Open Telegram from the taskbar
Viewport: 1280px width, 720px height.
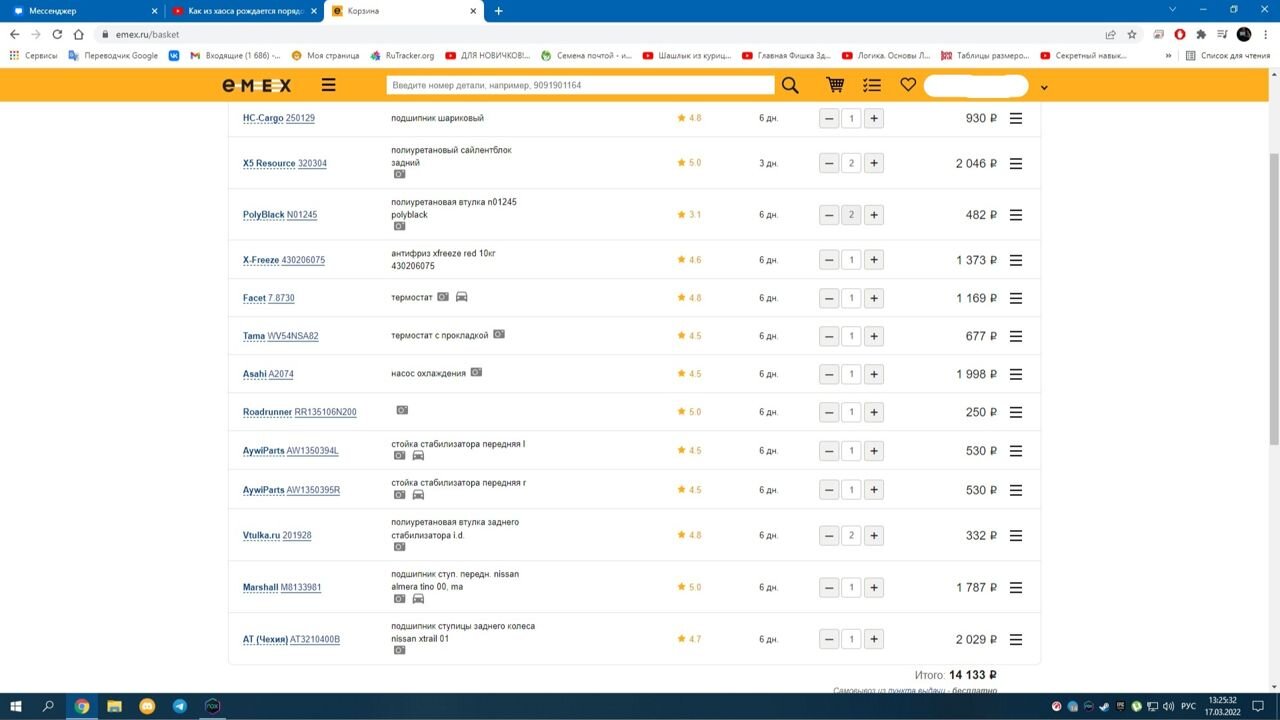tap(180, 706)
